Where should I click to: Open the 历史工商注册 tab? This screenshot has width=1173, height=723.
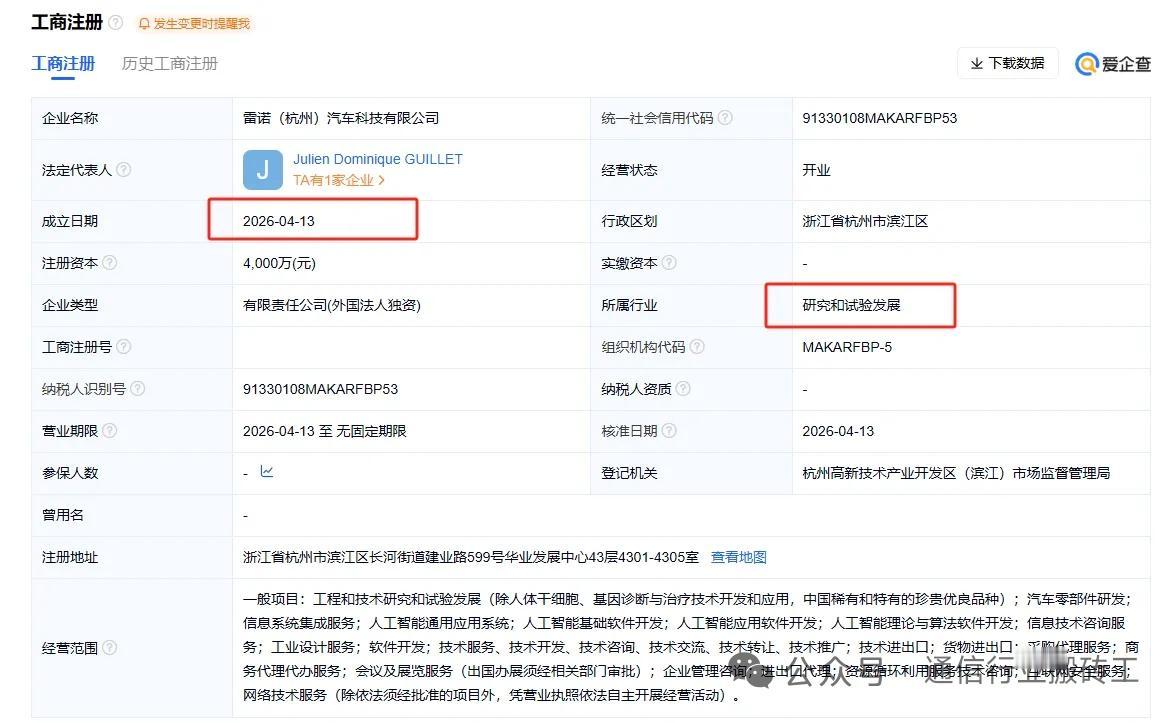(169, 64)
